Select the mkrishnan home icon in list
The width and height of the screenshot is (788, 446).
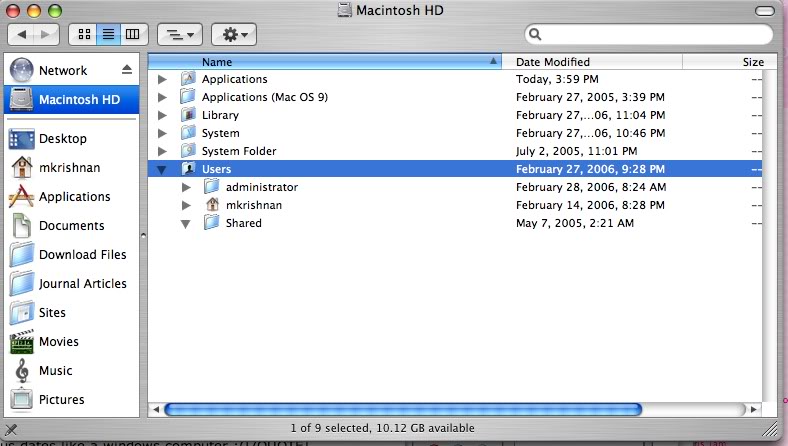click(212, 205)
